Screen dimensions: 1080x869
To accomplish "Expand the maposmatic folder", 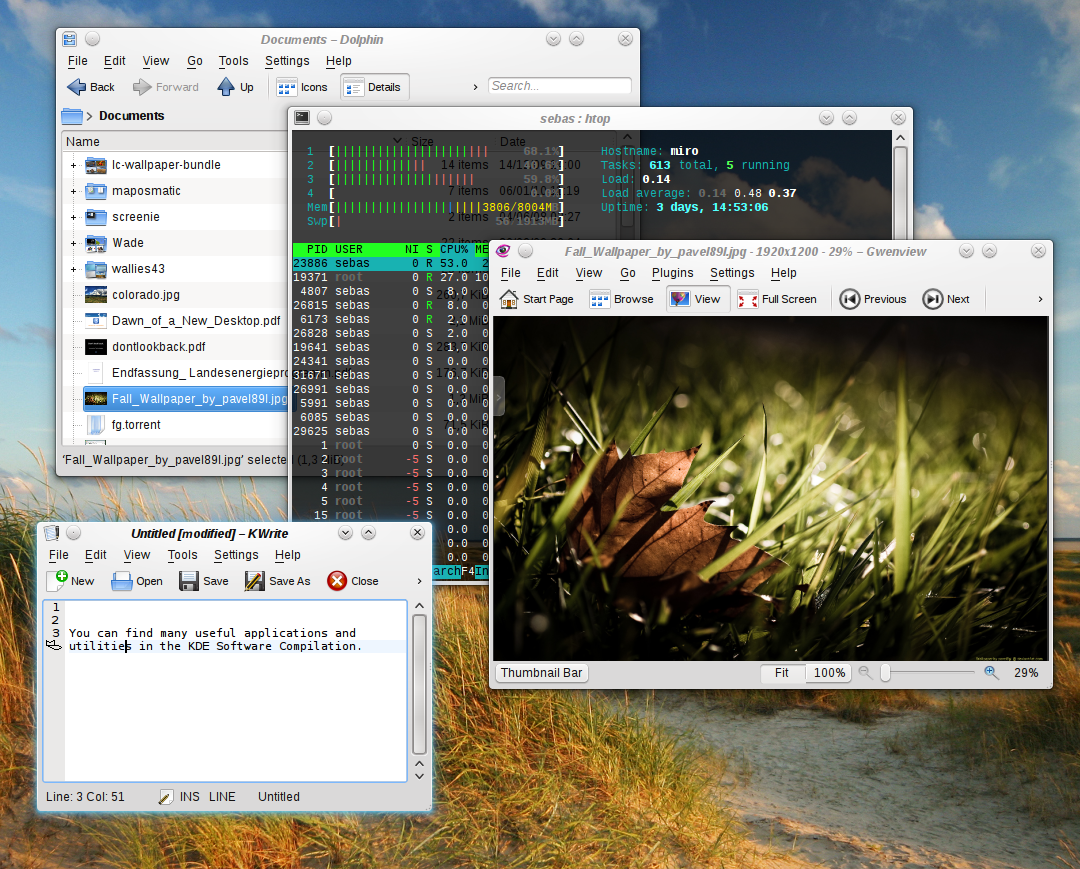I will coord(74,191).
